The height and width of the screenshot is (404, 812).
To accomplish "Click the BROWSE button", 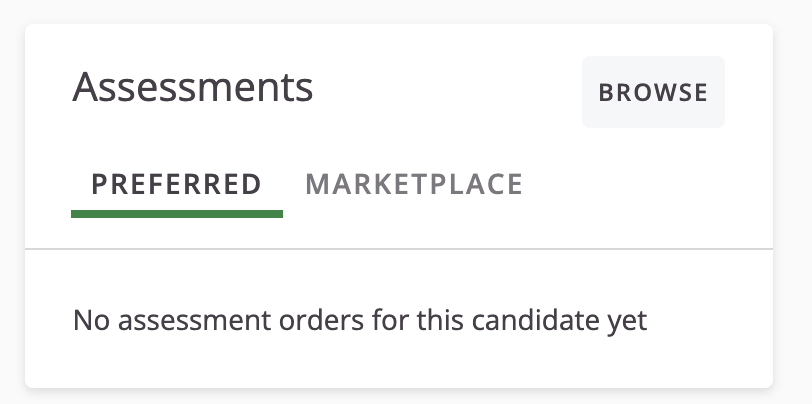I will point(653,92).
